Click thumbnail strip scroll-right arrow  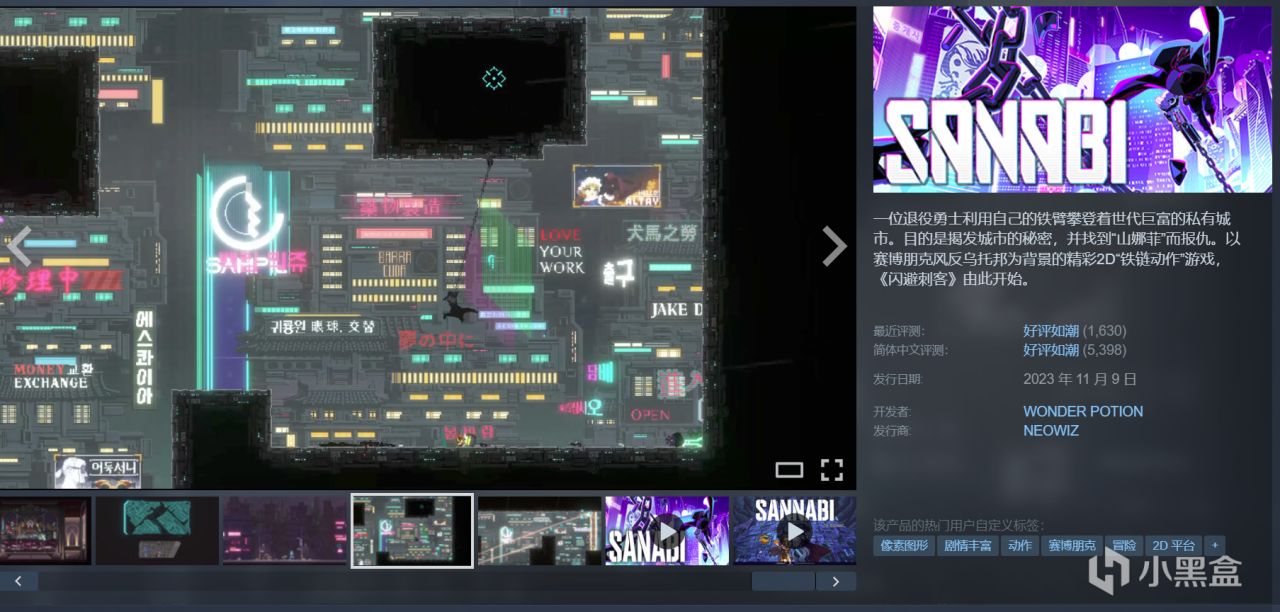(x=836, y=581)
